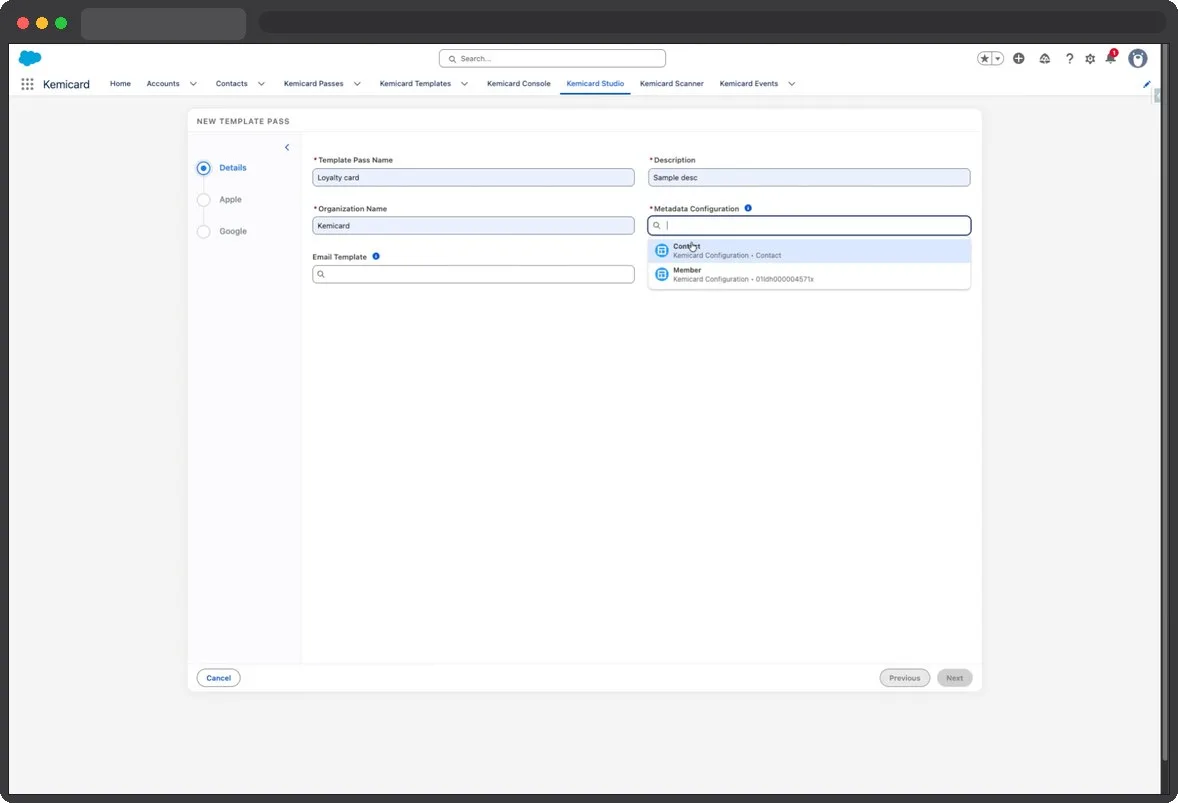
Task: Click the Description field
Action: point(809,177)
